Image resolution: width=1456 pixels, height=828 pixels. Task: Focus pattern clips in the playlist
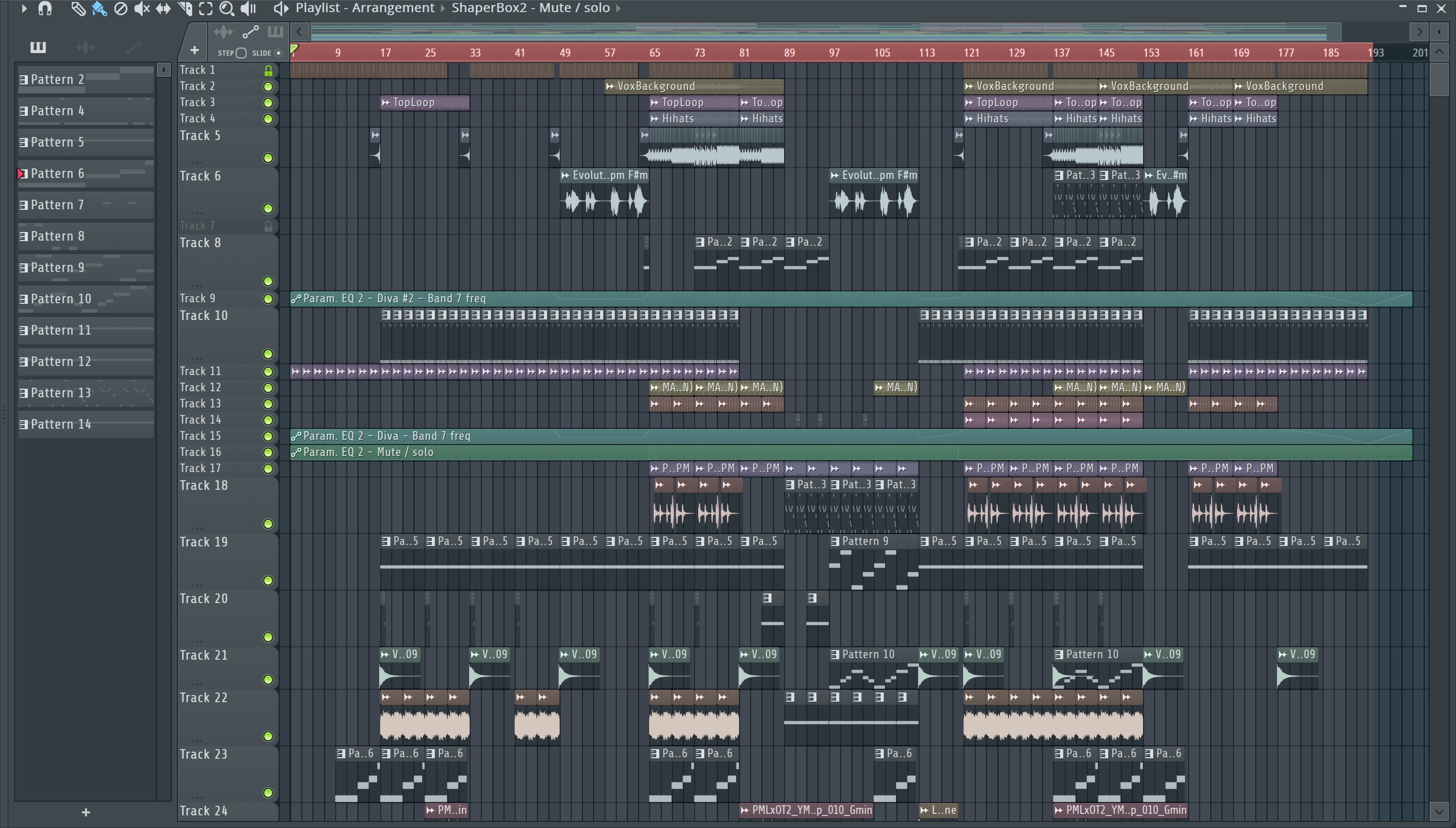[x=275, y=31]
